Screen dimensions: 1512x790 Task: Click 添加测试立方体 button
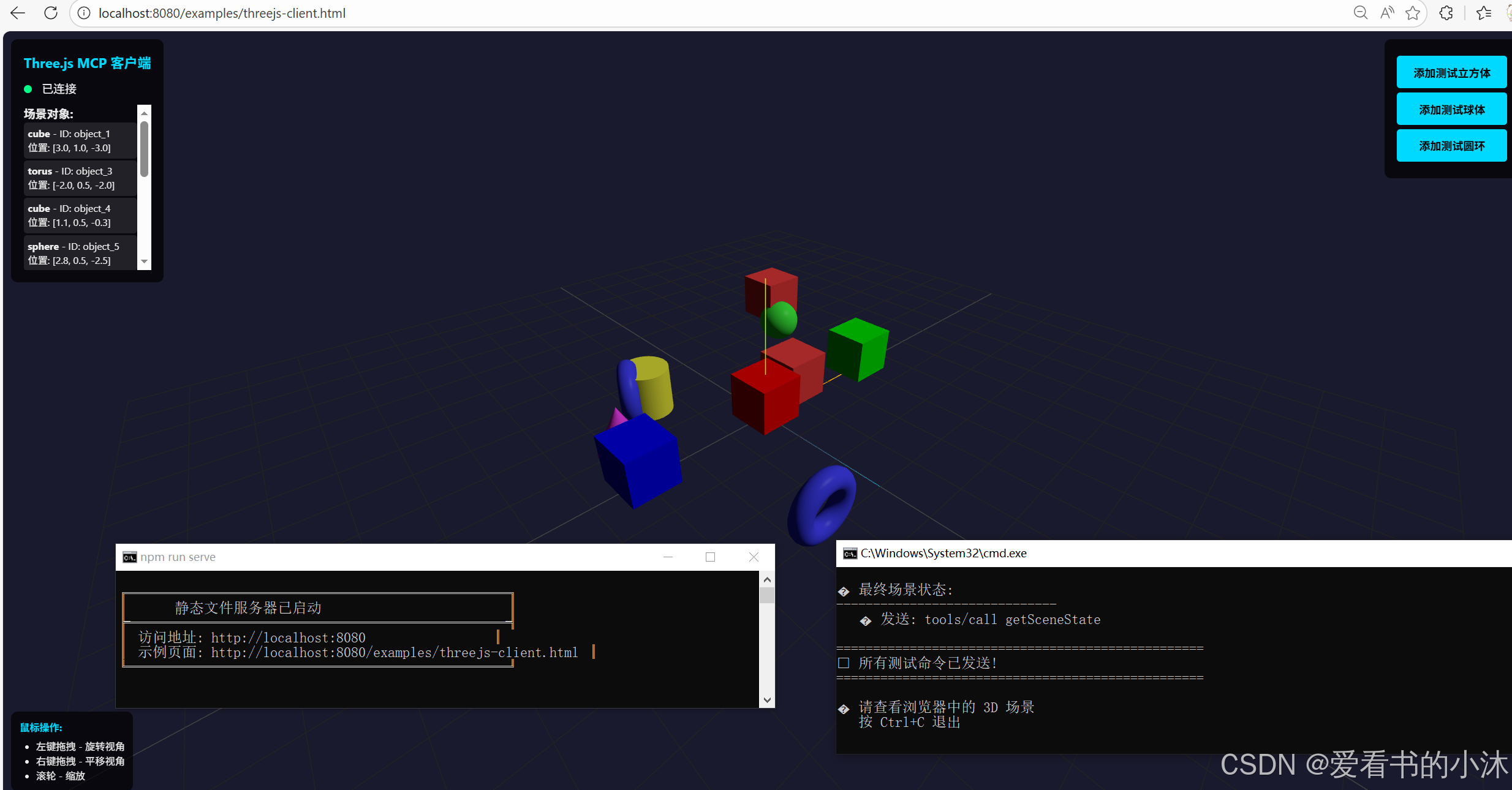(1451, 73)
